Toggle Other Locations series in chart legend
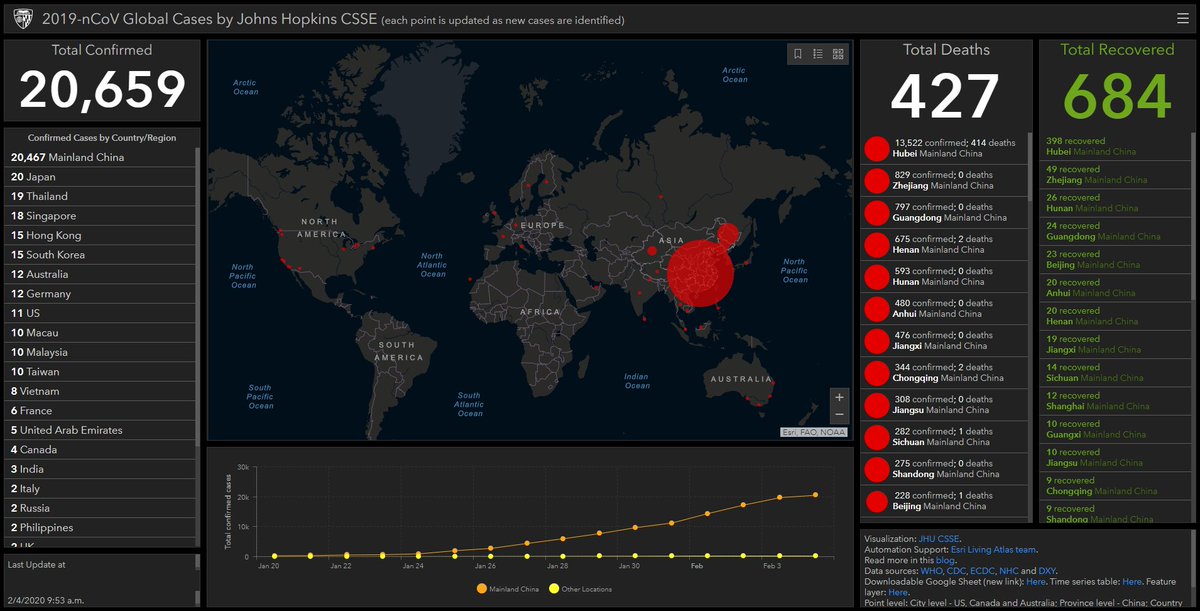Screen dimensions: 1200x611 (x=582, y=589)
